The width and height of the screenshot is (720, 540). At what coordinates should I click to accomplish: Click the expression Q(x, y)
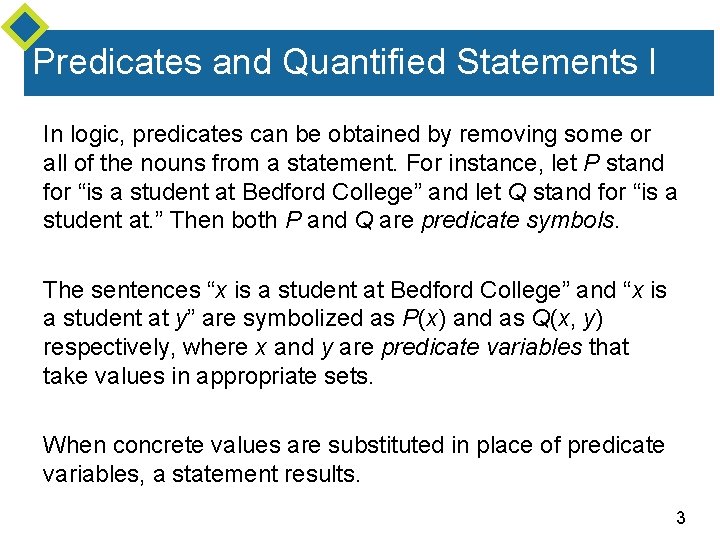[567, 318]
